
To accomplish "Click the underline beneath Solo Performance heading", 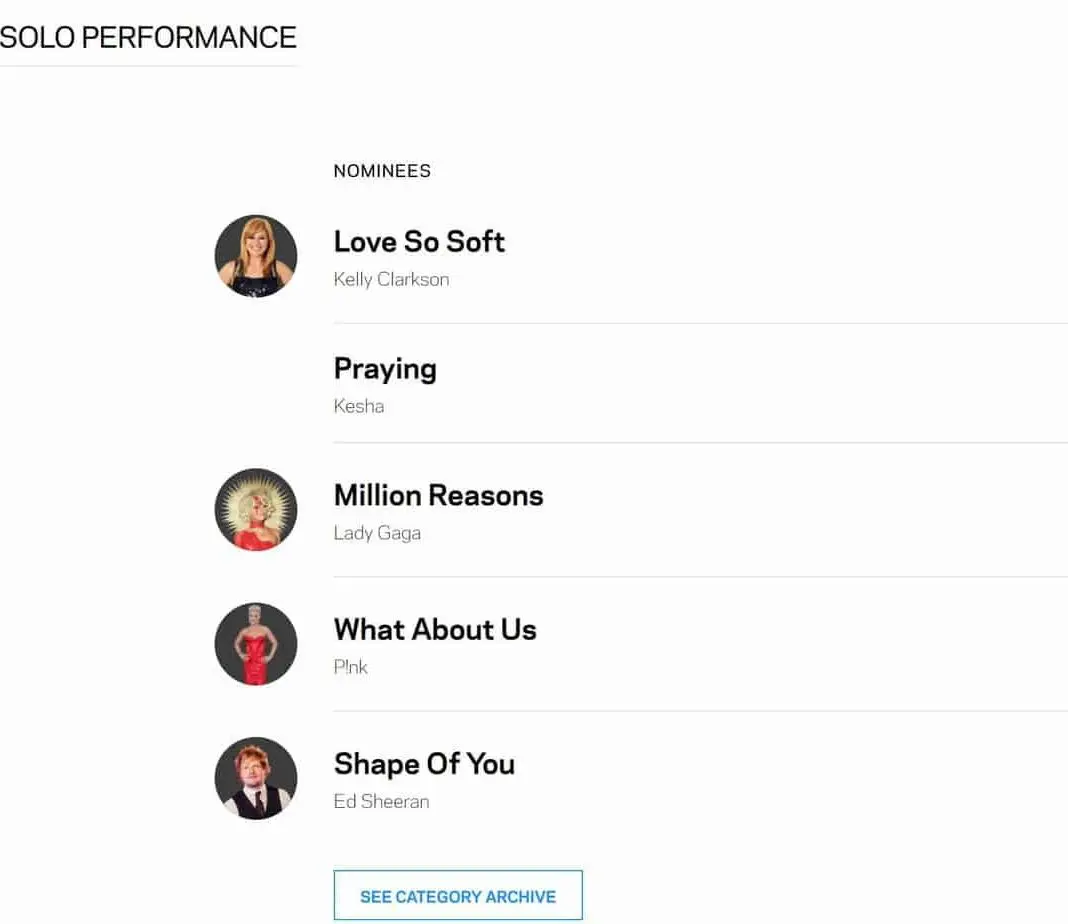I will click(148, 66).
